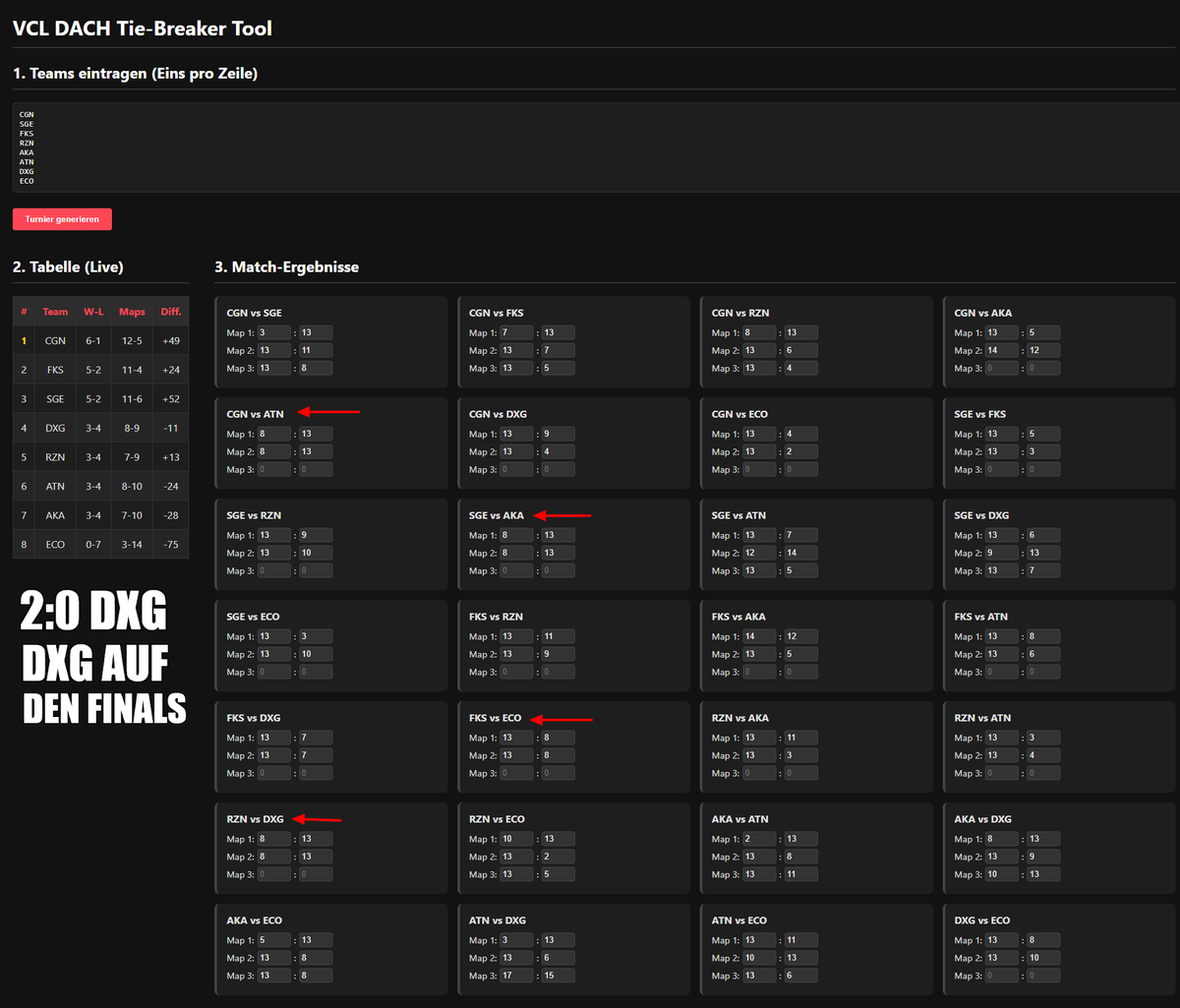Click the 'Diff.' column header
1180x1008 pixels.
(171, 312)
